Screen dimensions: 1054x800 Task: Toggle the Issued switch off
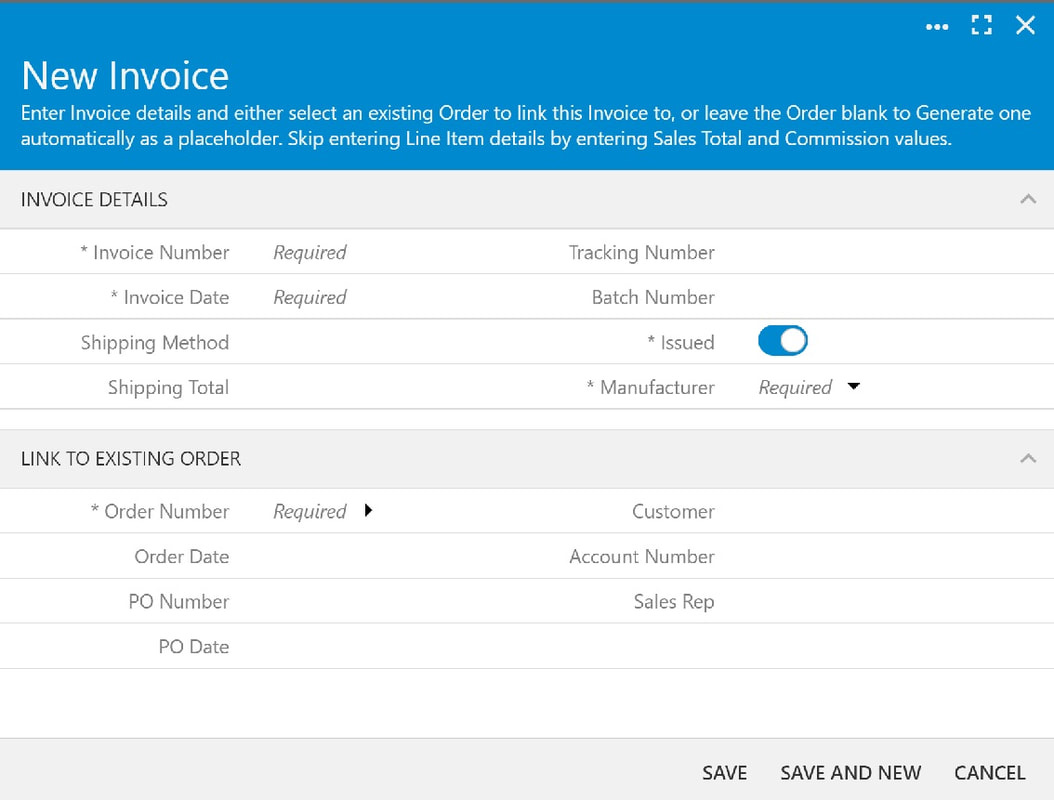click(782, 341)
